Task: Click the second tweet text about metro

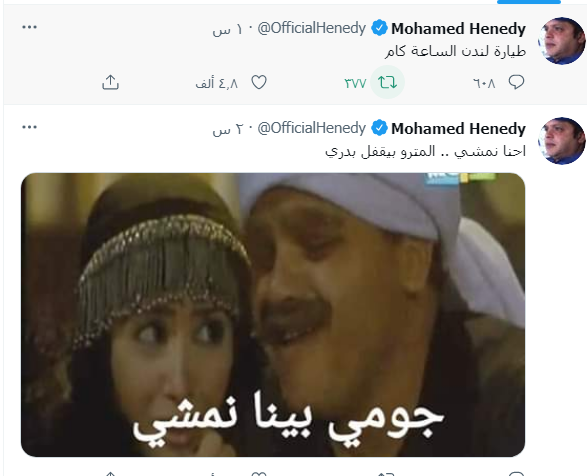Action: click(x=425, y=151)
